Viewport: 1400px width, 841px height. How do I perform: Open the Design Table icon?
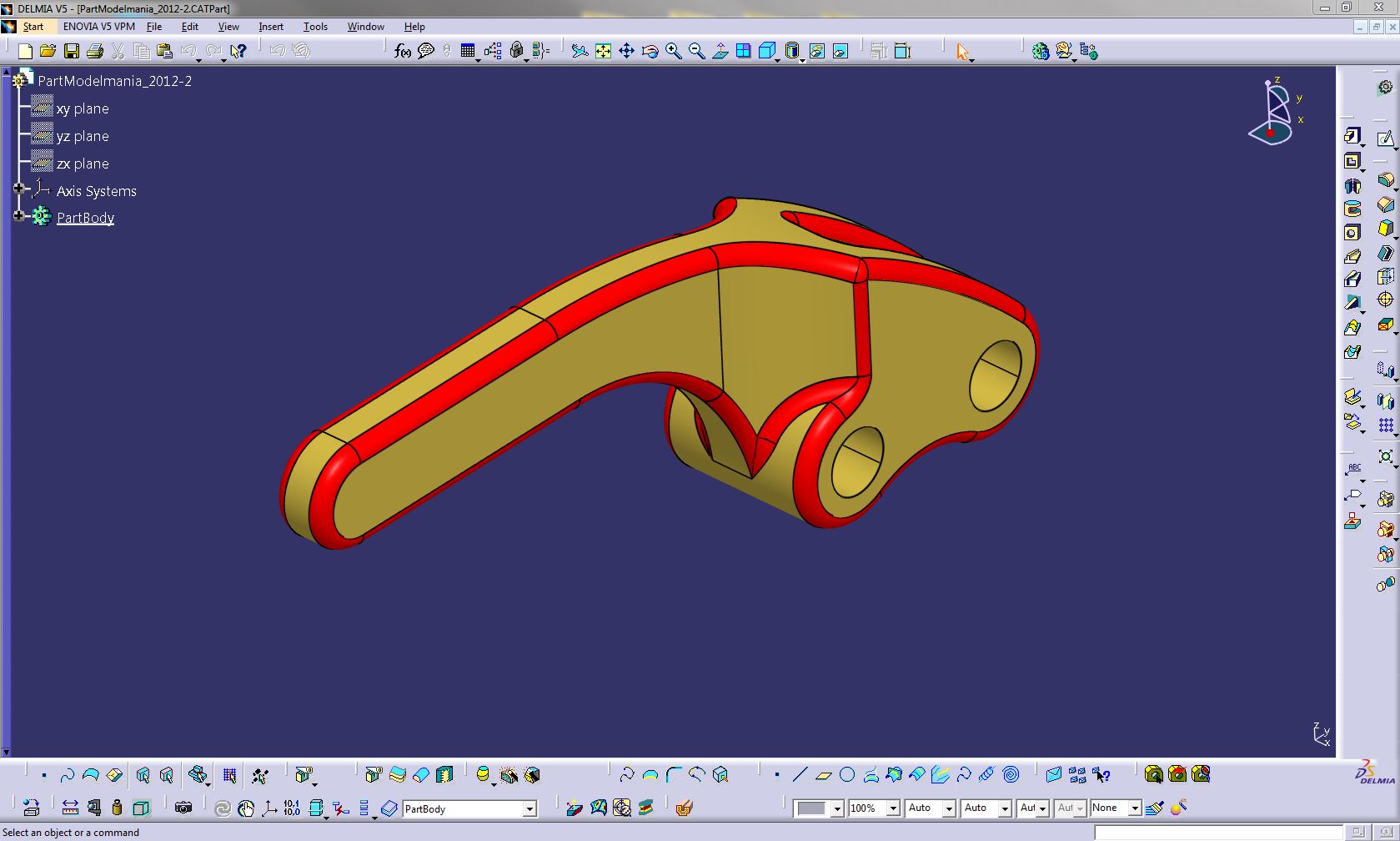click(x=468, y=51)
